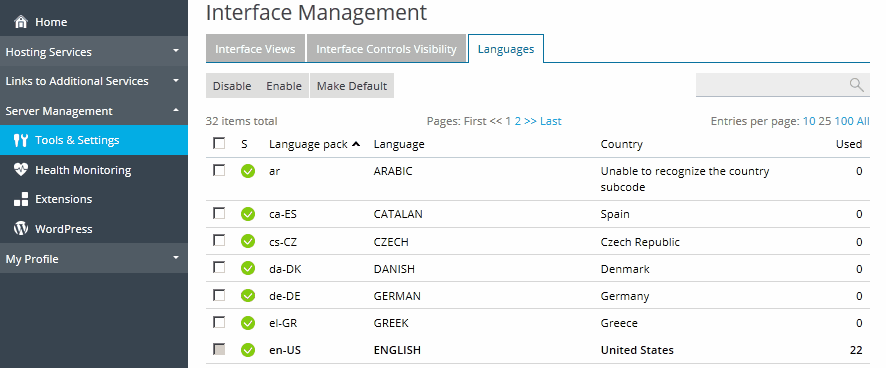Screen dimensions: 886x368
Task: Check the CATALAN language row checkbox
Action: point(219,213)
